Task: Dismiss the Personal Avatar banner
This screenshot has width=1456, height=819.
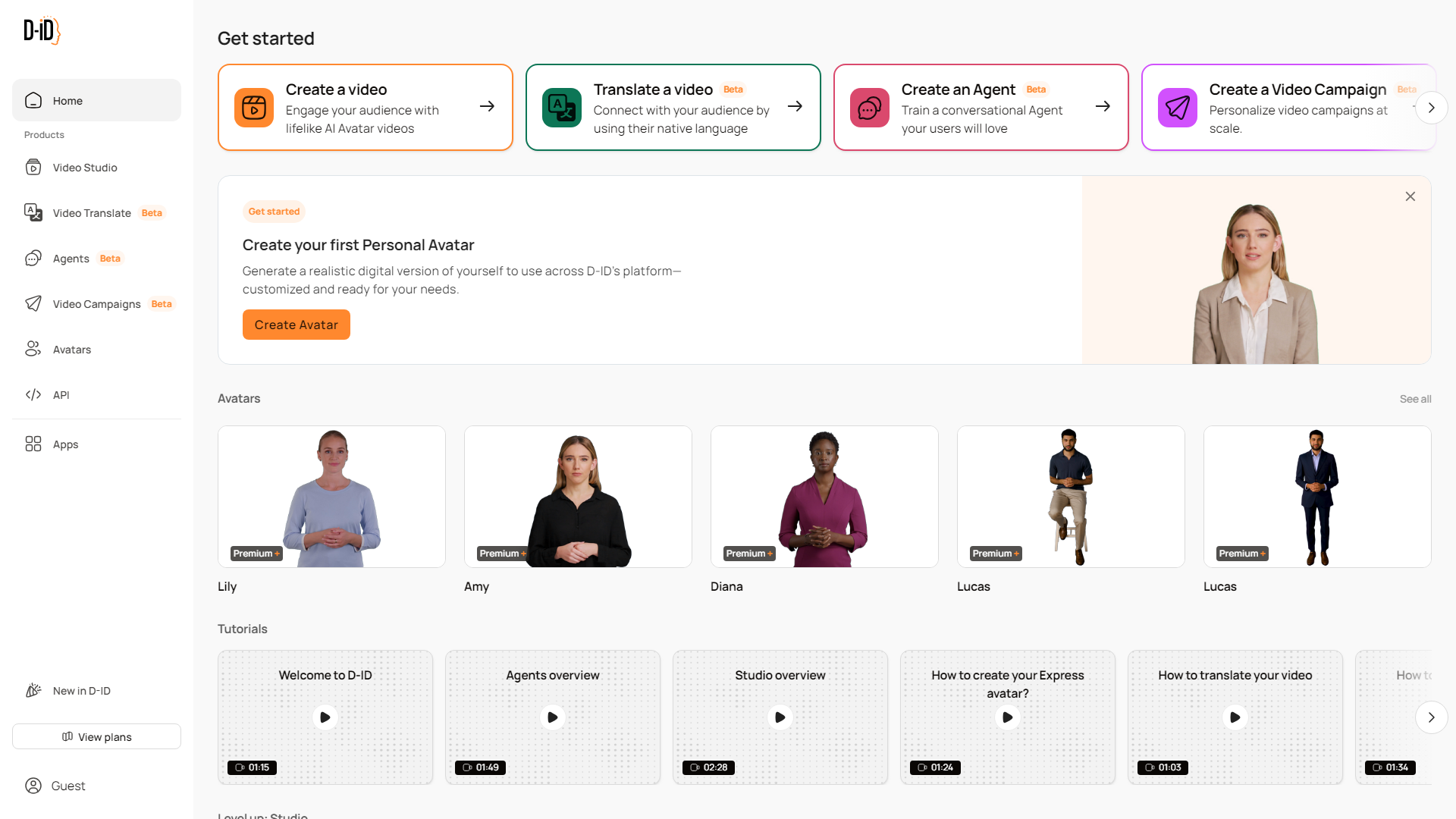Action: point(1410,196)
